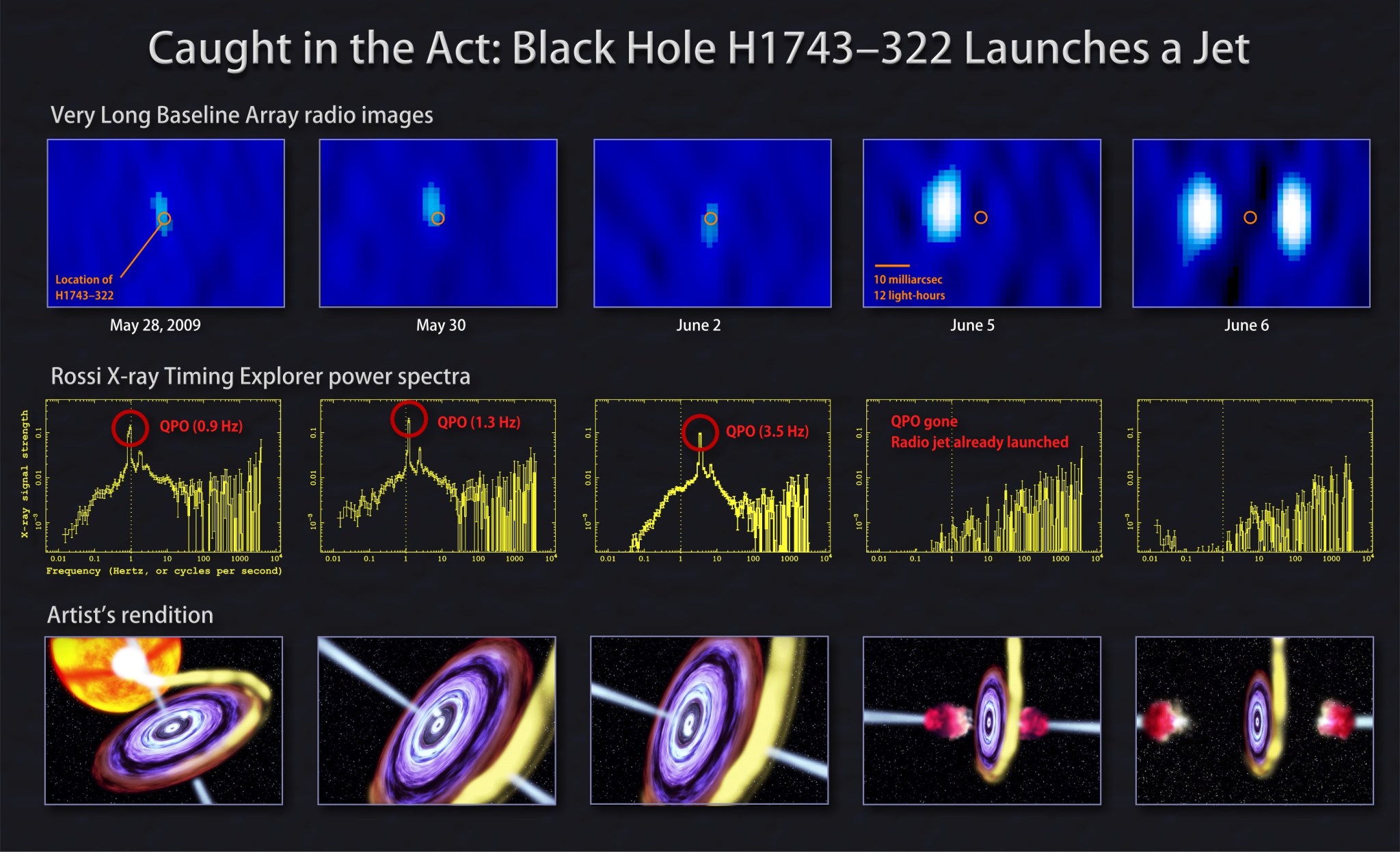Click 'Rossi X-ray Timing Explorer power spectra' heading

(260, 376)
